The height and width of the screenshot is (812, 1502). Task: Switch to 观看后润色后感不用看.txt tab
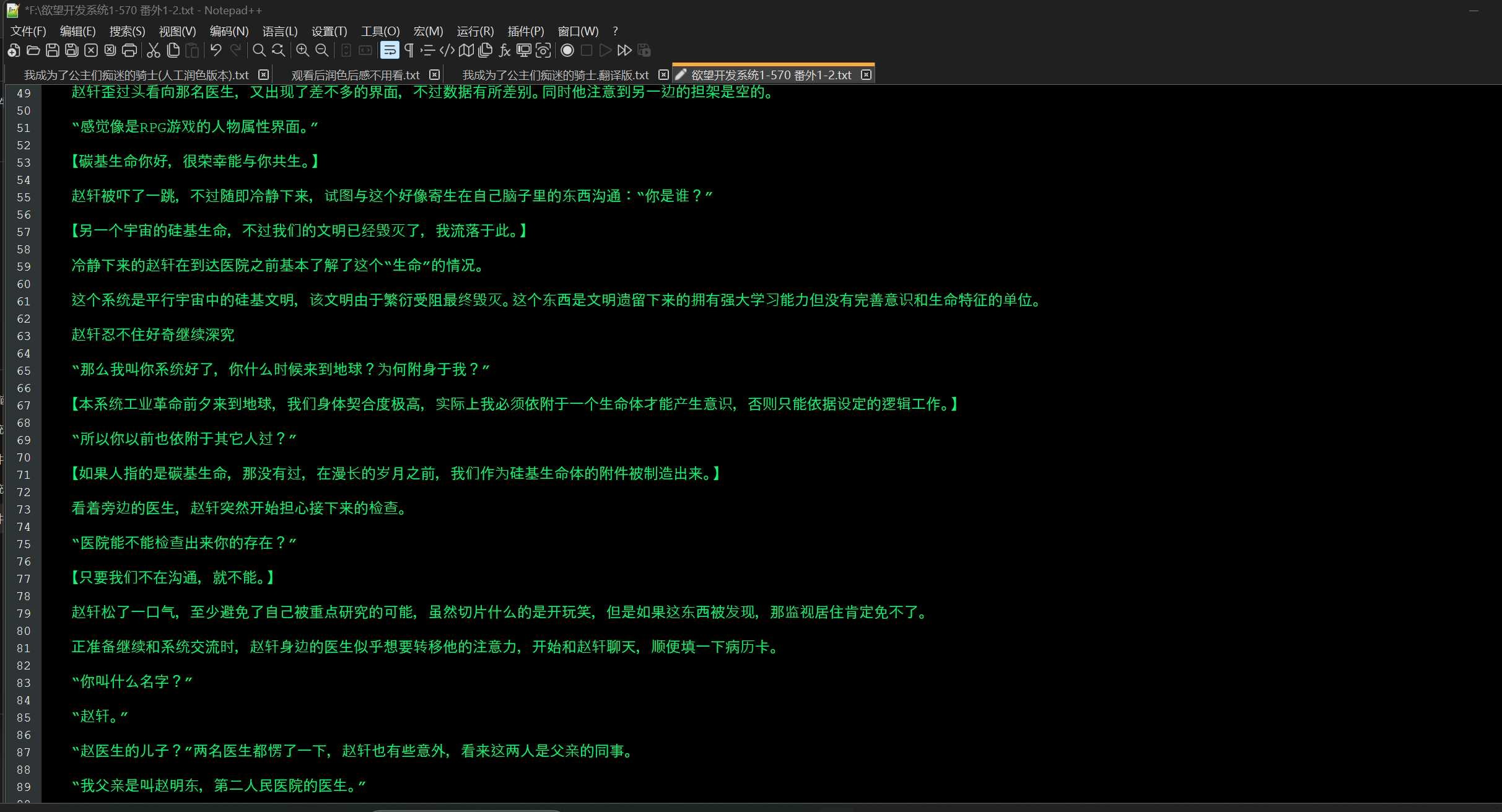tap(355, 75)
